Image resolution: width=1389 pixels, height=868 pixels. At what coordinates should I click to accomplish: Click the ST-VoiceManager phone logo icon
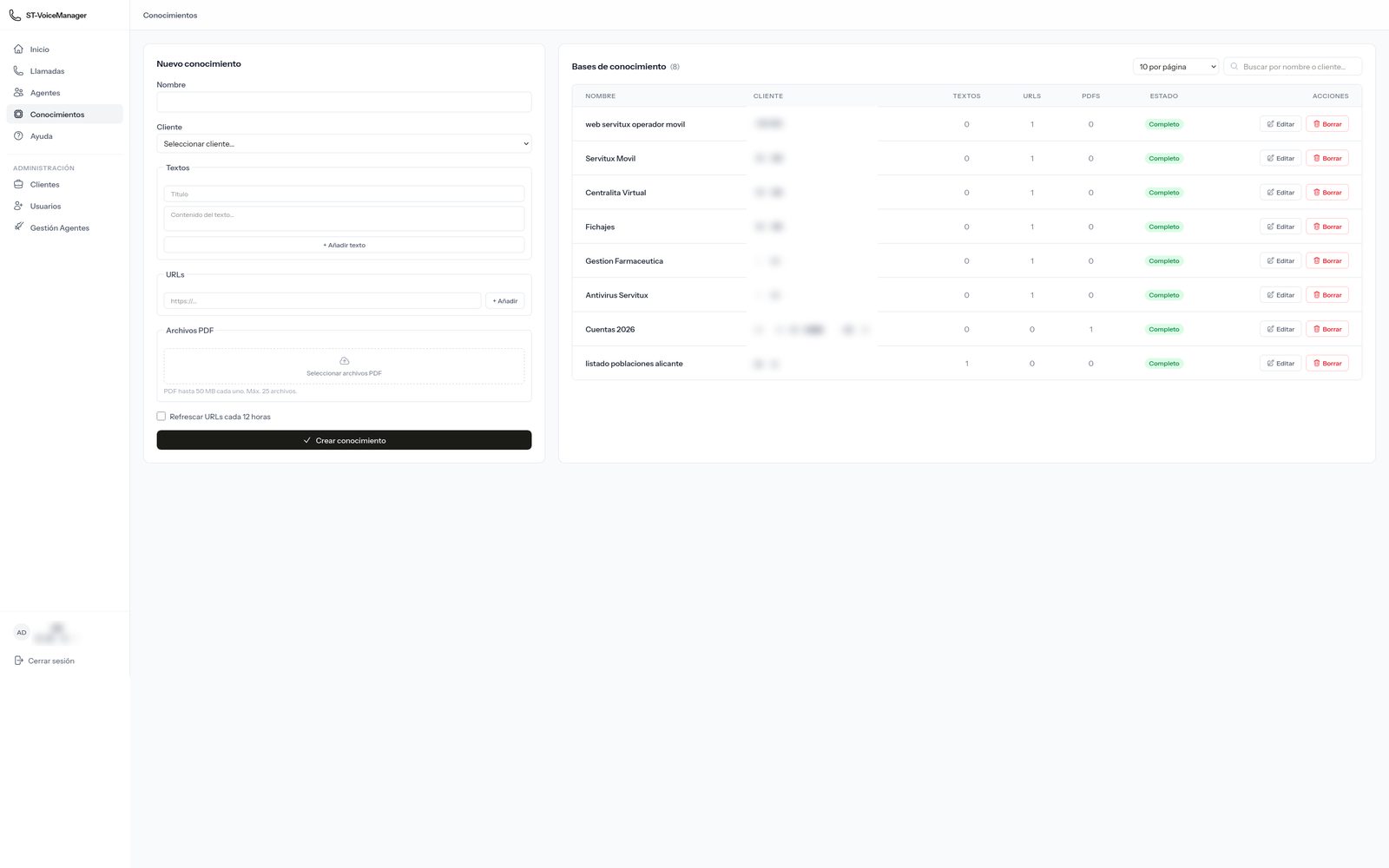pyautogui.click(x=15, y=15)
